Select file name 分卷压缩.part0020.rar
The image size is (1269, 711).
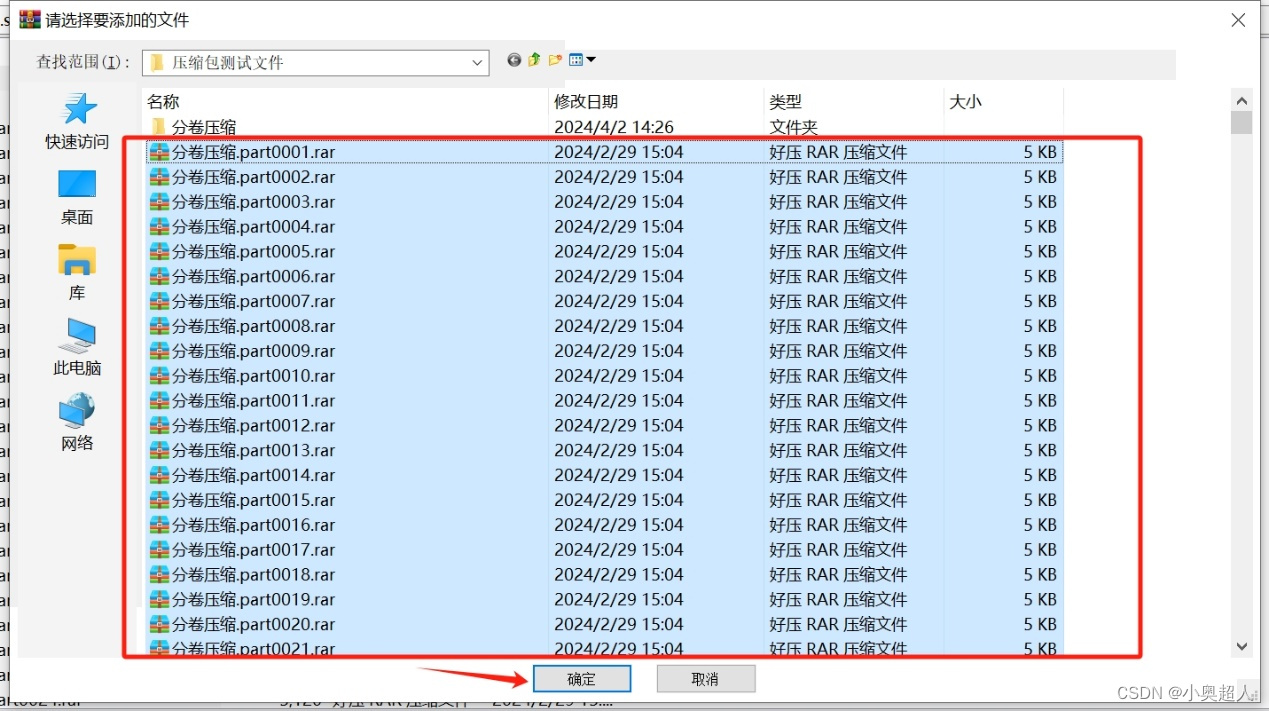coord(254,625)
